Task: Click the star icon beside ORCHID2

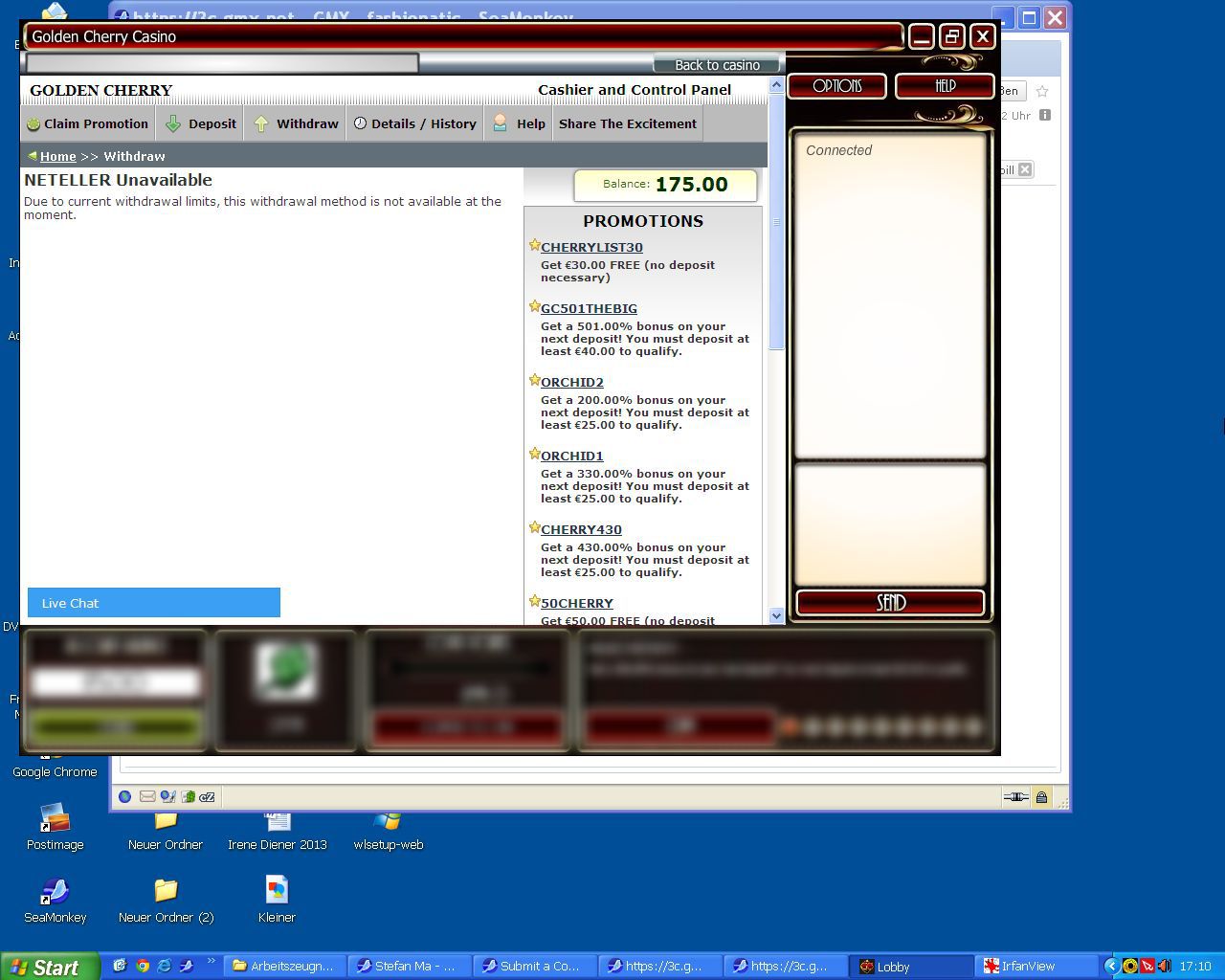Action: pyautogui.click(x=534, y=380)
